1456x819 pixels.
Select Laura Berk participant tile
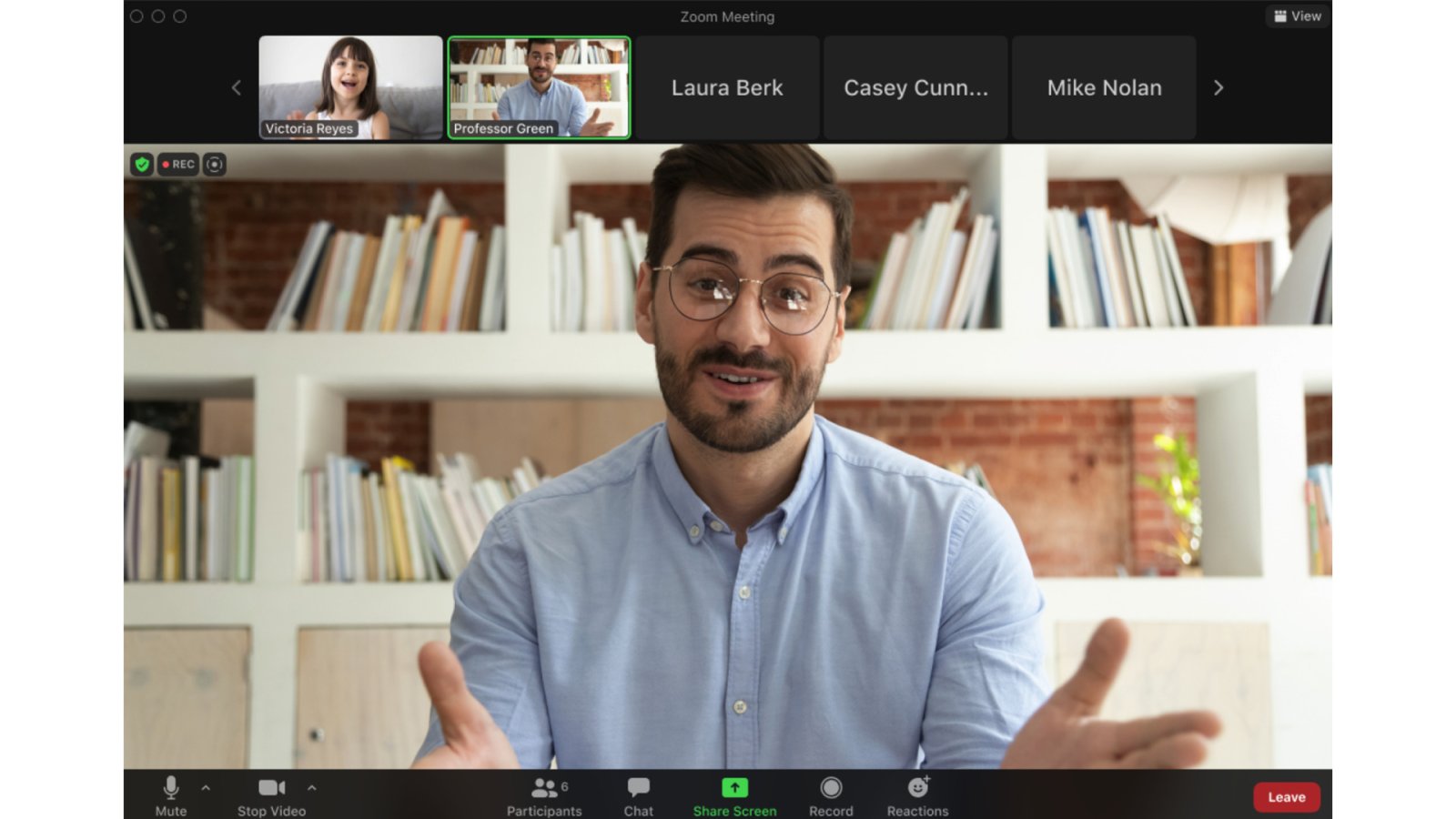pos(727,88)
